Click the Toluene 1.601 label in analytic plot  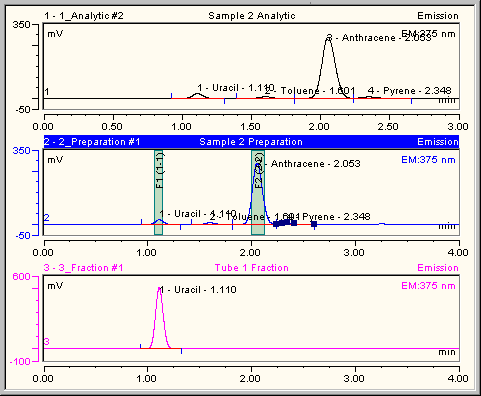pyautogui.click(x=310, y=91)
